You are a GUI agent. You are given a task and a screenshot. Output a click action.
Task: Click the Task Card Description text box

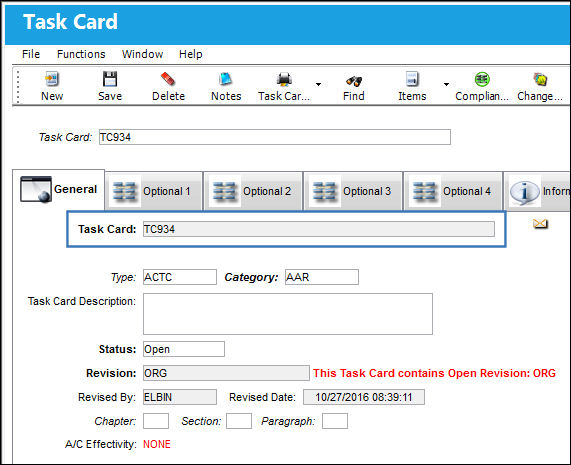288,314
